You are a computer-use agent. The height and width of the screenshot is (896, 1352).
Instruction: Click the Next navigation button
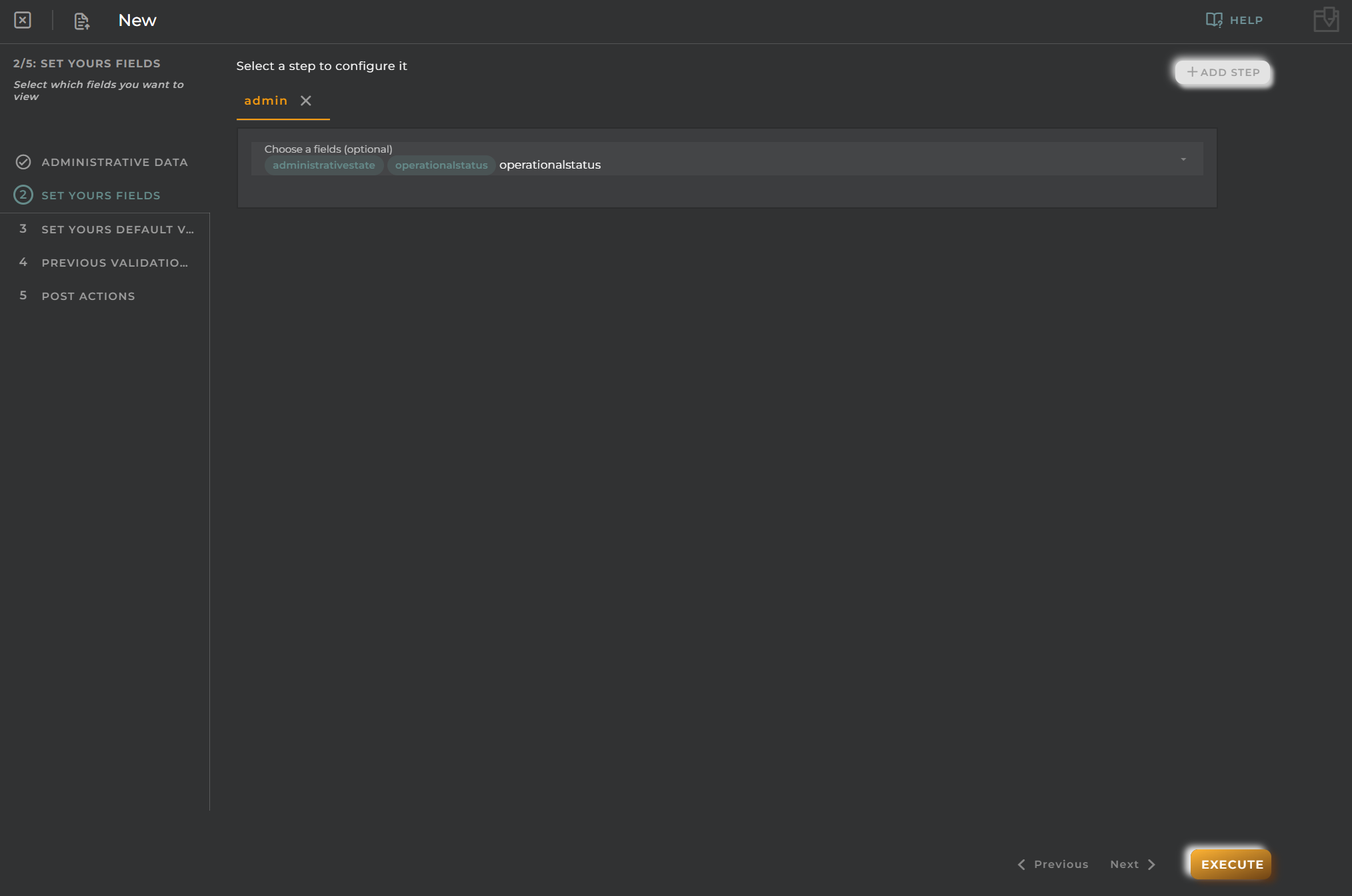point(1133,864)
